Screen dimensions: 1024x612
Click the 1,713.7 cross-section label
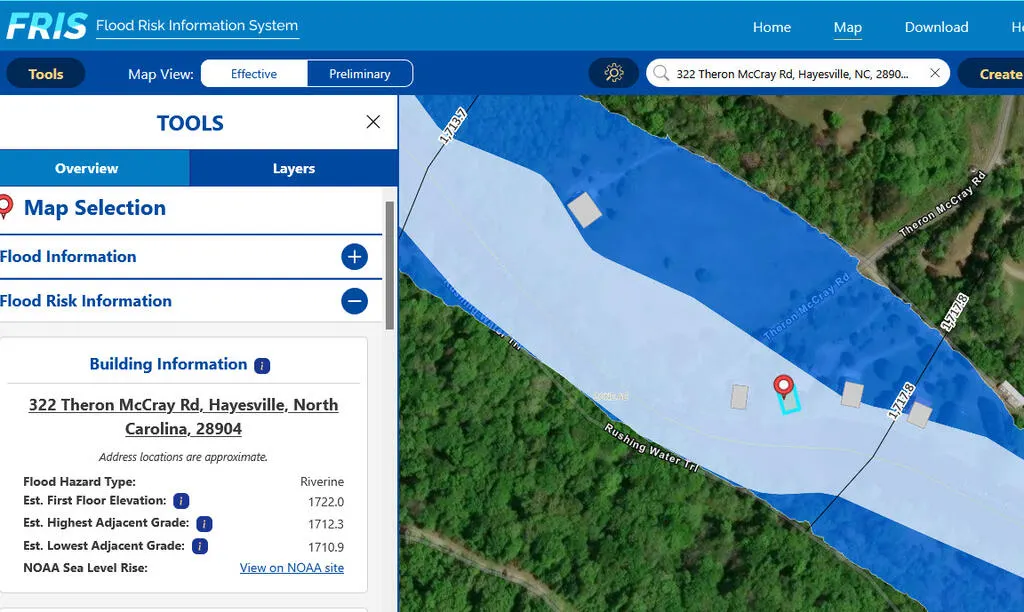[453, 126]
